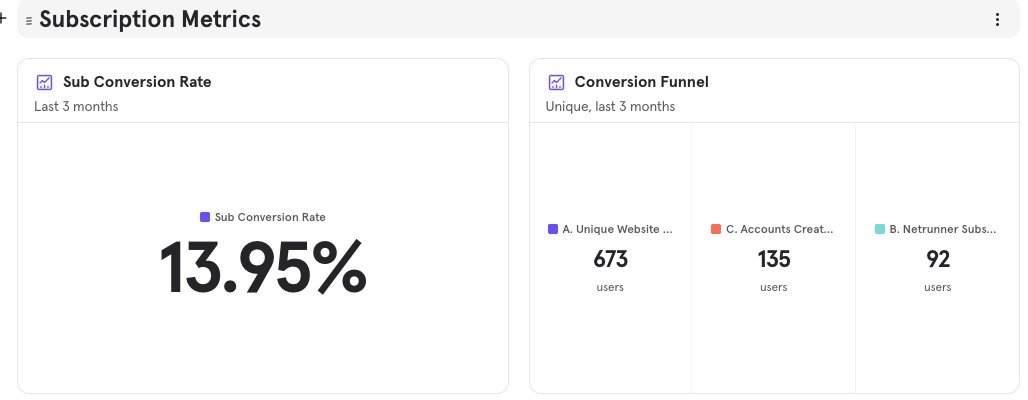The image size is (1028, 400).
Task: Click the purple A. Unique Website swatch
Action: click(x=553, y=230)
